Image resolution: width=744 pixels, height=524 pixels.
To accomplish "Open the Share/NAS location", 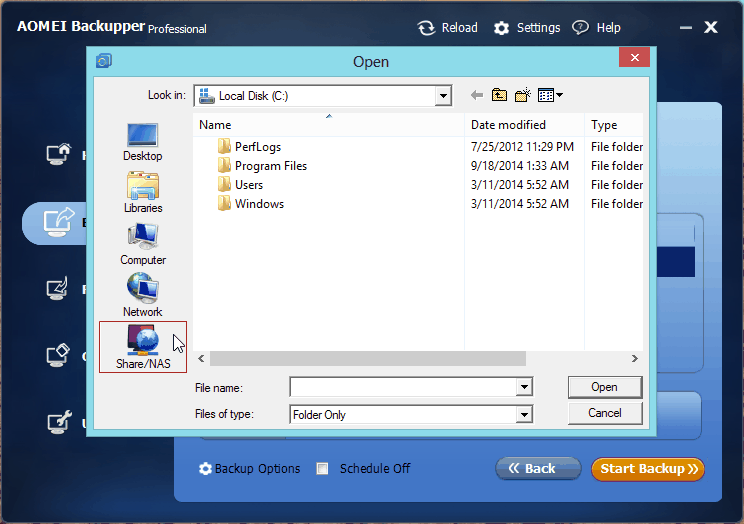I will pos(143,347).
